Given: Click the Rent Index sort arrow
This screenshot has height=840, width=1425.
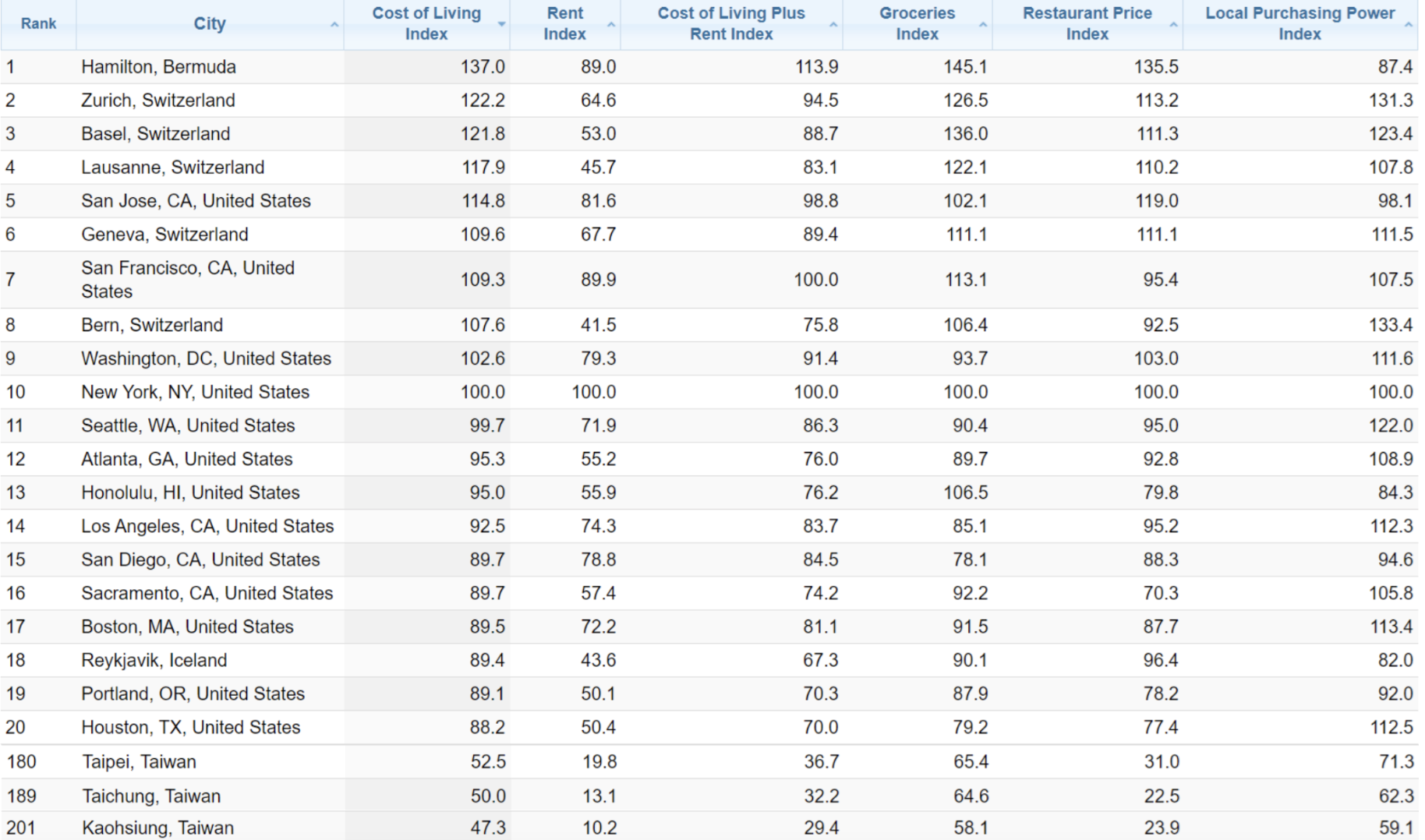Looking at the screenshot, I should point(611,25).
